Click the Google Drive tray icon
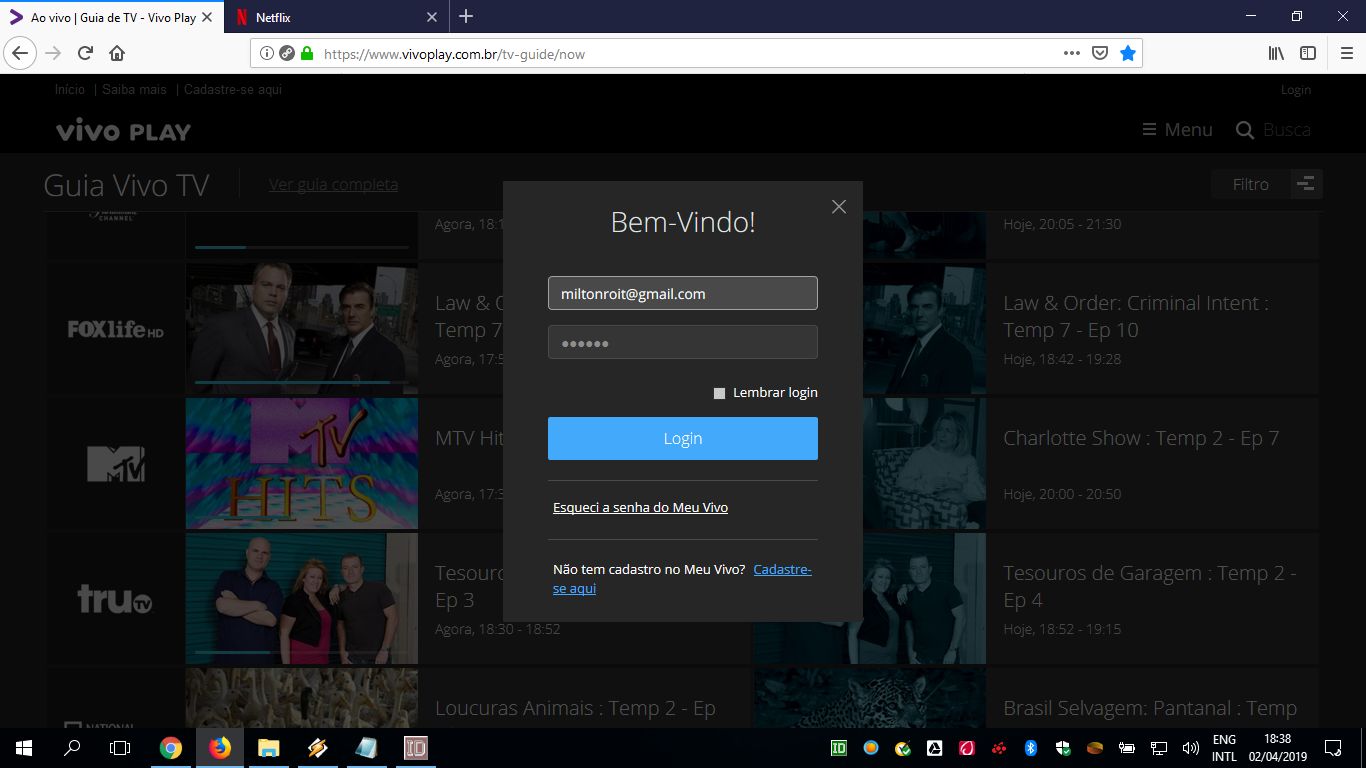Image resolution: width=1366 pixels, height=768 pixels. [x=935, y=748]
